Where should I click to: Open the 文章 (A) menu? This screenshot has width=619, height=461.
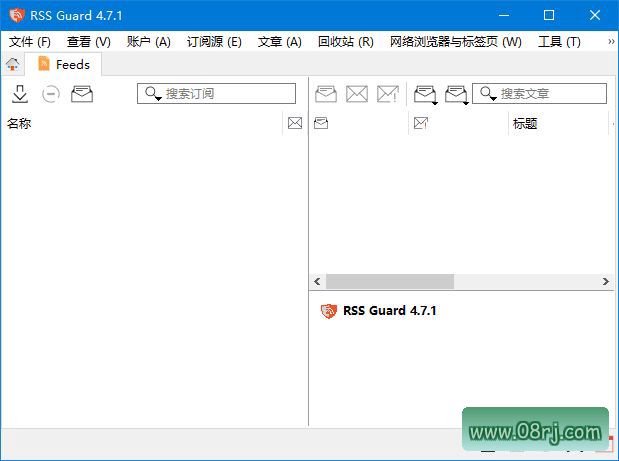pyautogui.click(x=279, y=41)
